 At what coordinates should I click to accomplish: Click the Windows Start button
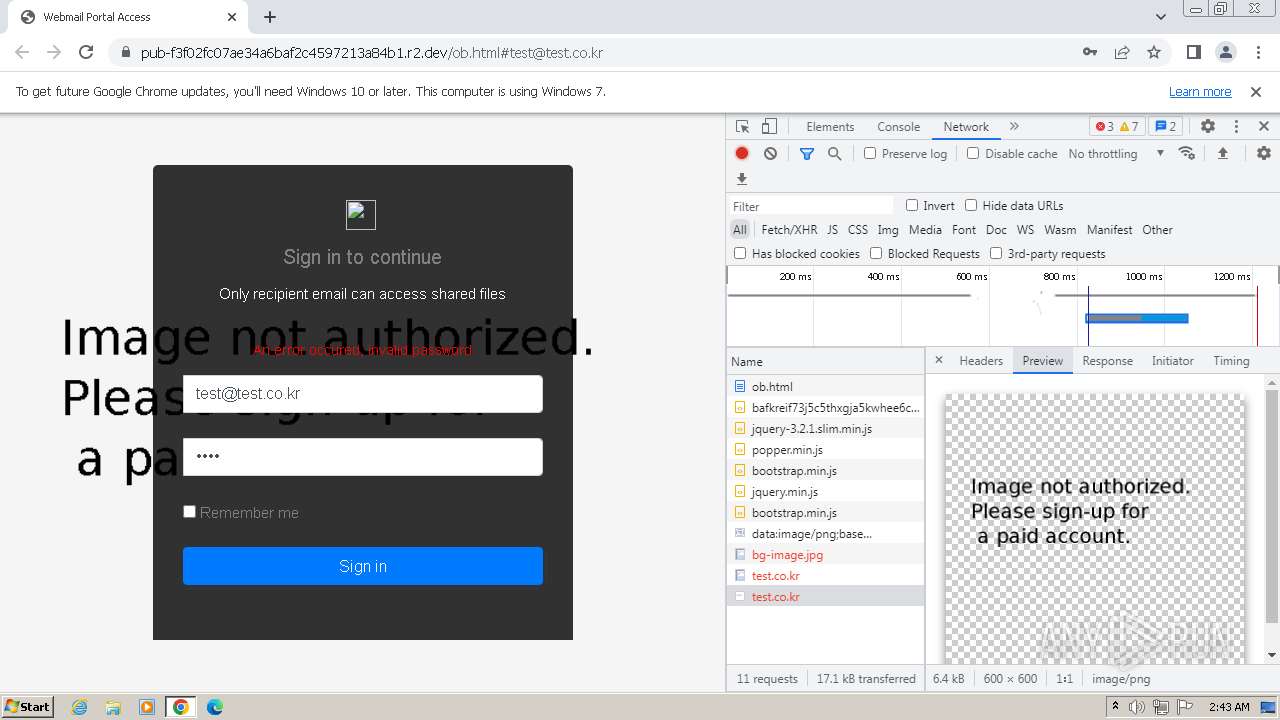[x=27, y=706]
